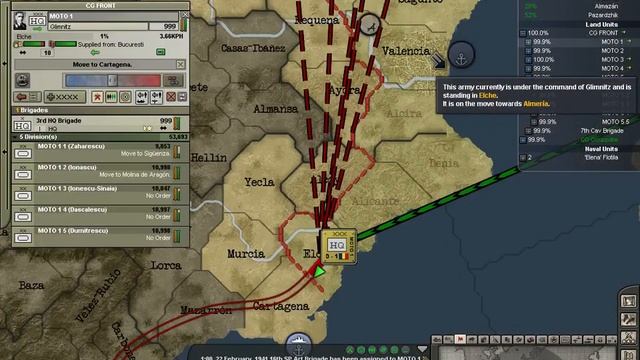Click the top button of right-edge vertical toolbar
This screenshot has height=360, width=640.
tap(629, 301)
